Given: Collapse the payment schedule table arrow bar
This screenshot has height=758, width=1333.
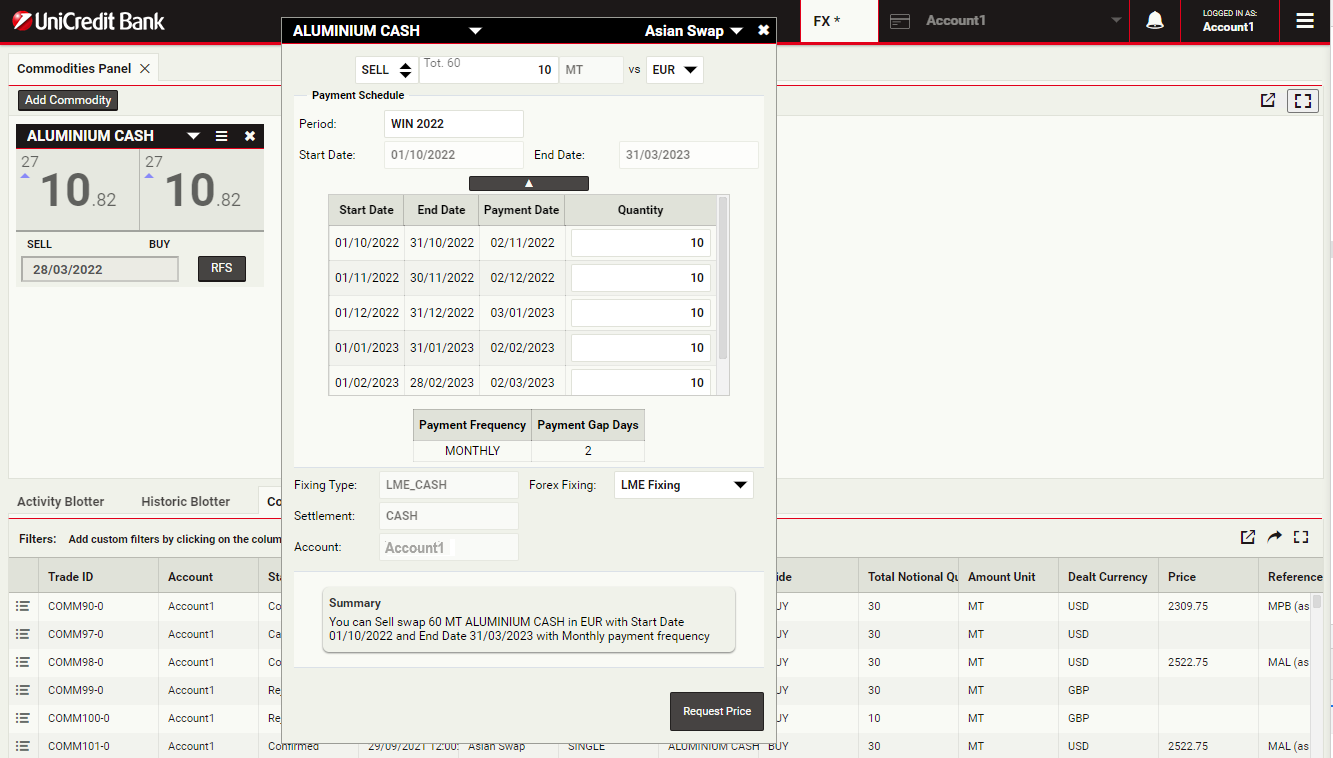Looking at the screenshot, I should [528, 183].
